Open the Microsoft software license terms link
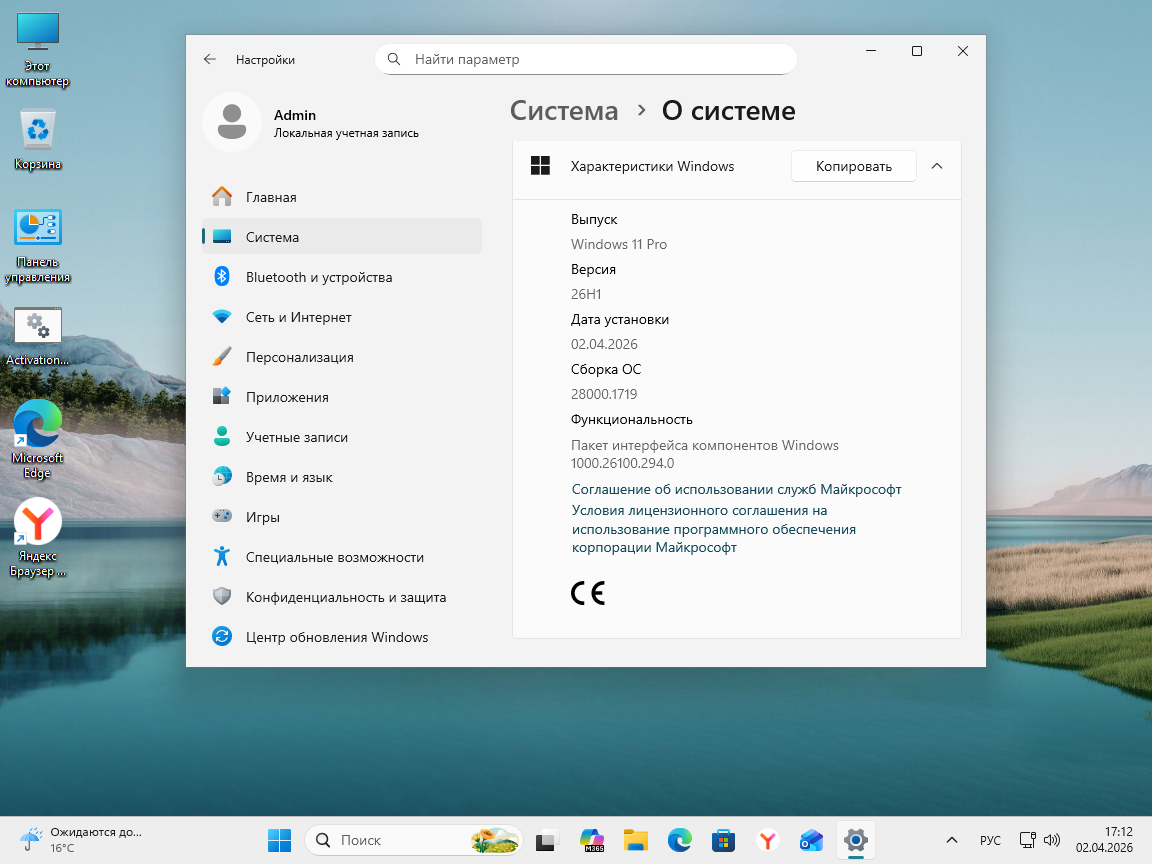 (713, 529)
